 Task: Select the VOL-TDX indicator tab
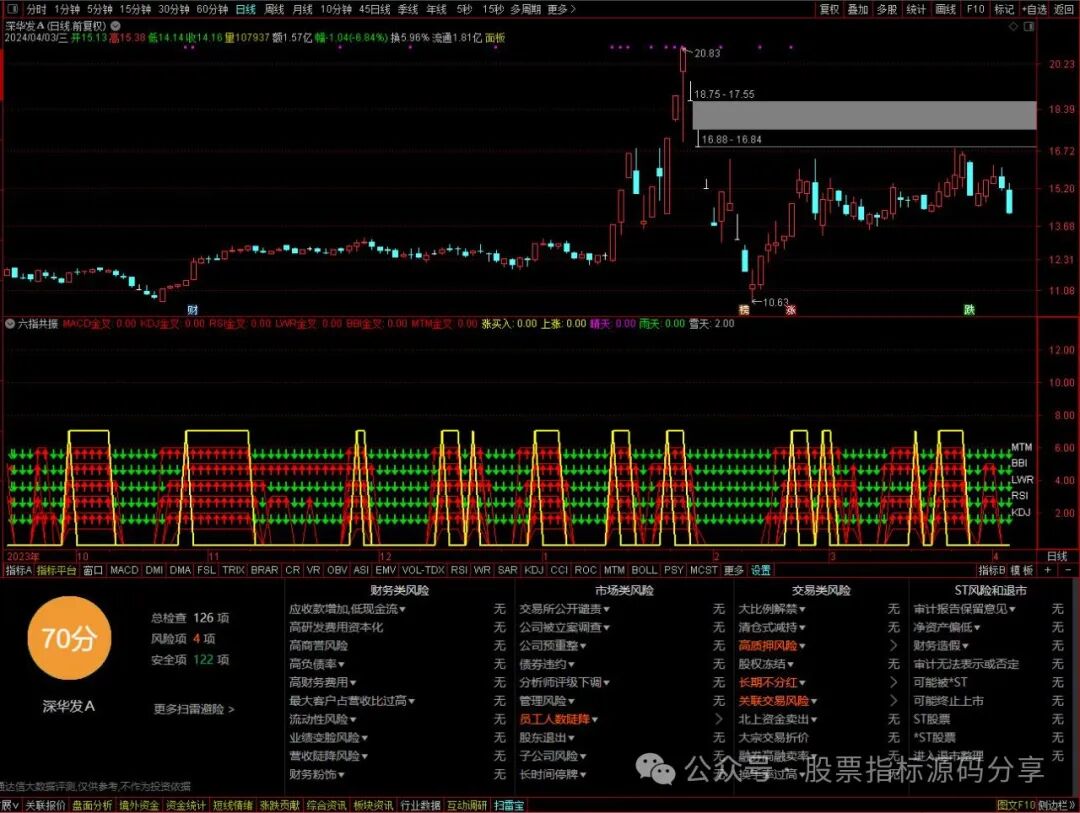pyautogui.click(x=423, y=570)
